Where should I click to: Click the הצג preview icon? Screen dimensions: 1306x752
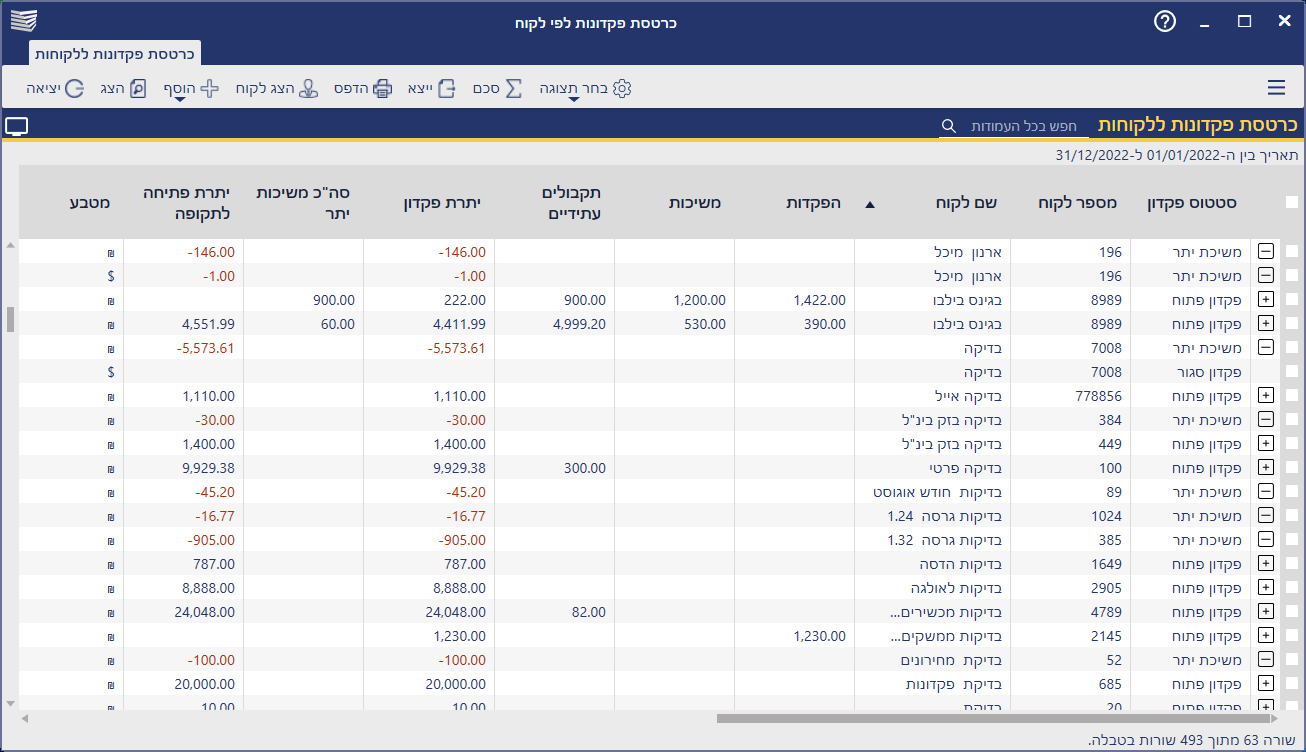[x=138, y=88]
